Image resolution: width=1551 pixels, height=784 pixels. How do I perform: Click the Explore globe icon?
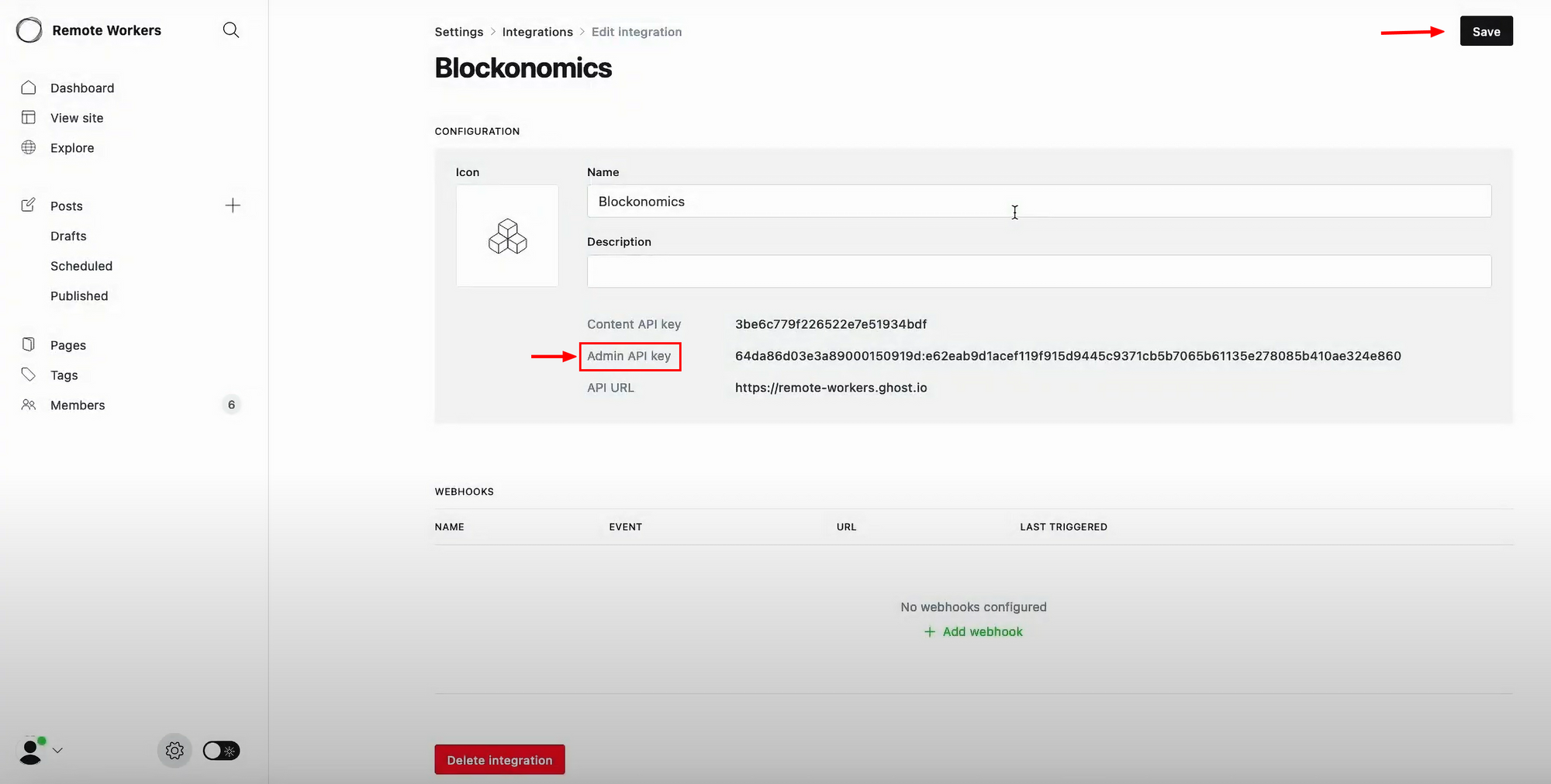tap(29, 147)
